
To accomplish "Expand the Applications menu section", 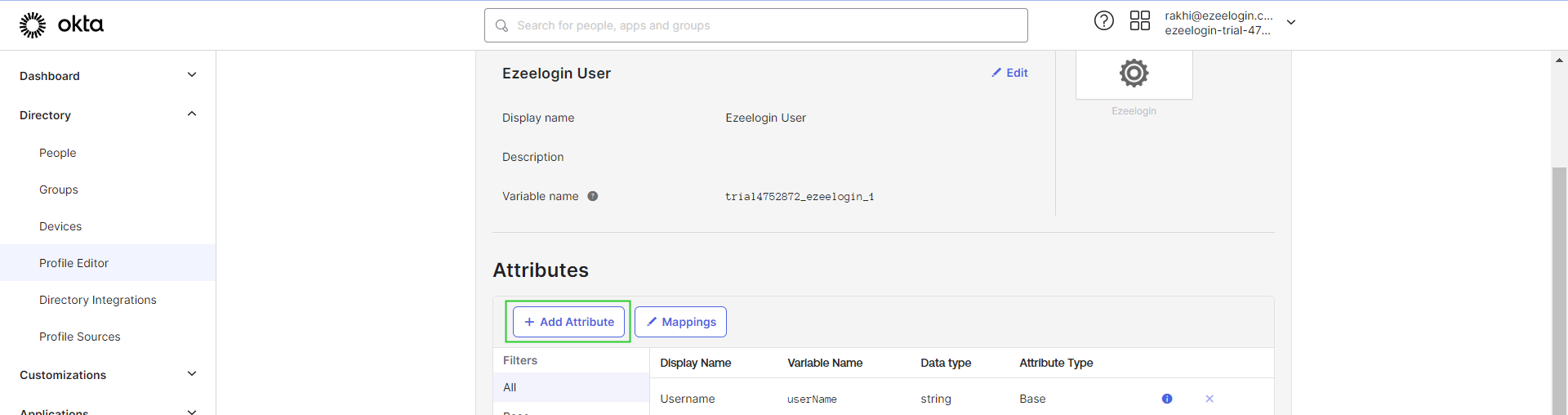I will pyautogui.click(x=192, y=411).
